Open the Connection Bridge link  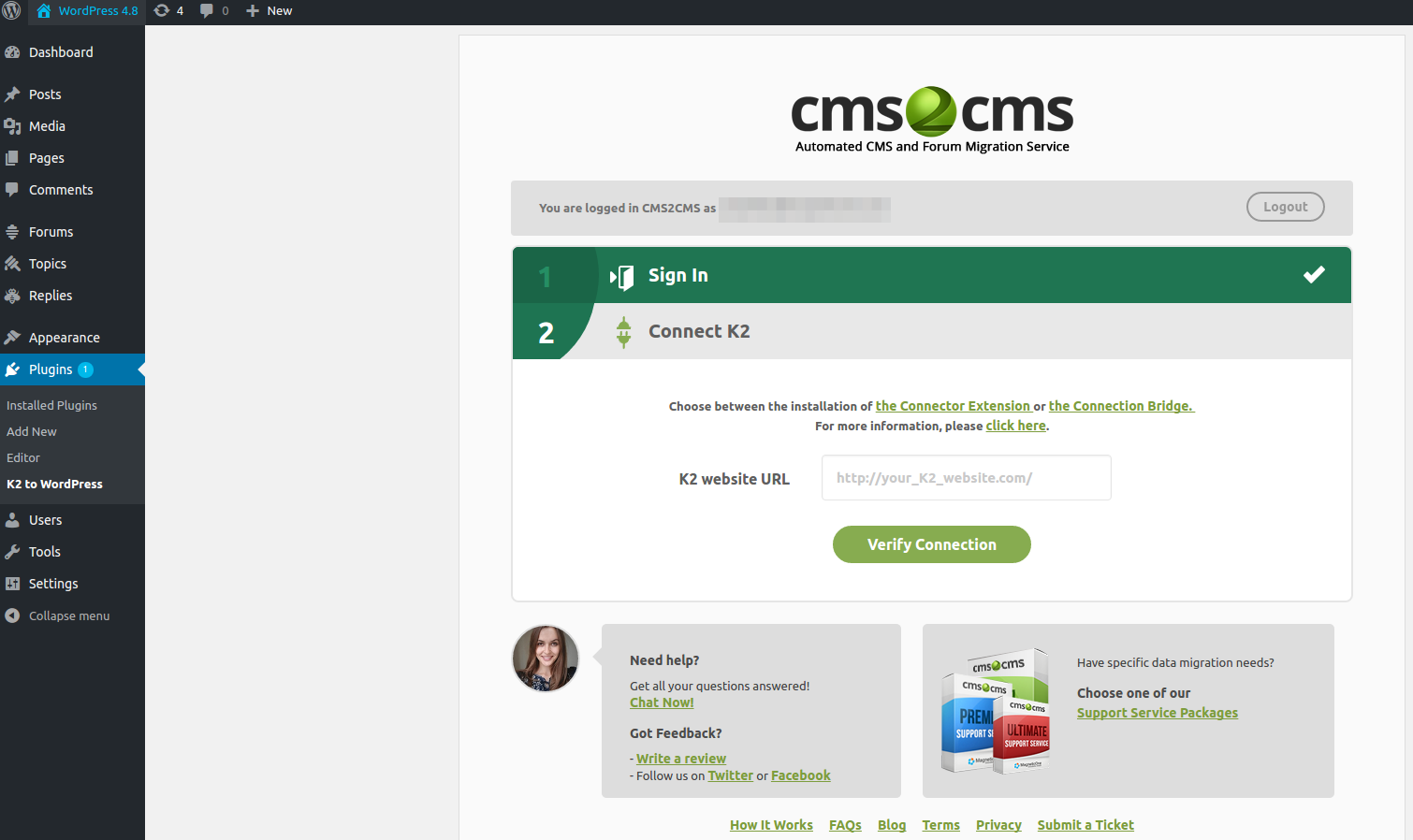pos(1121,406)
